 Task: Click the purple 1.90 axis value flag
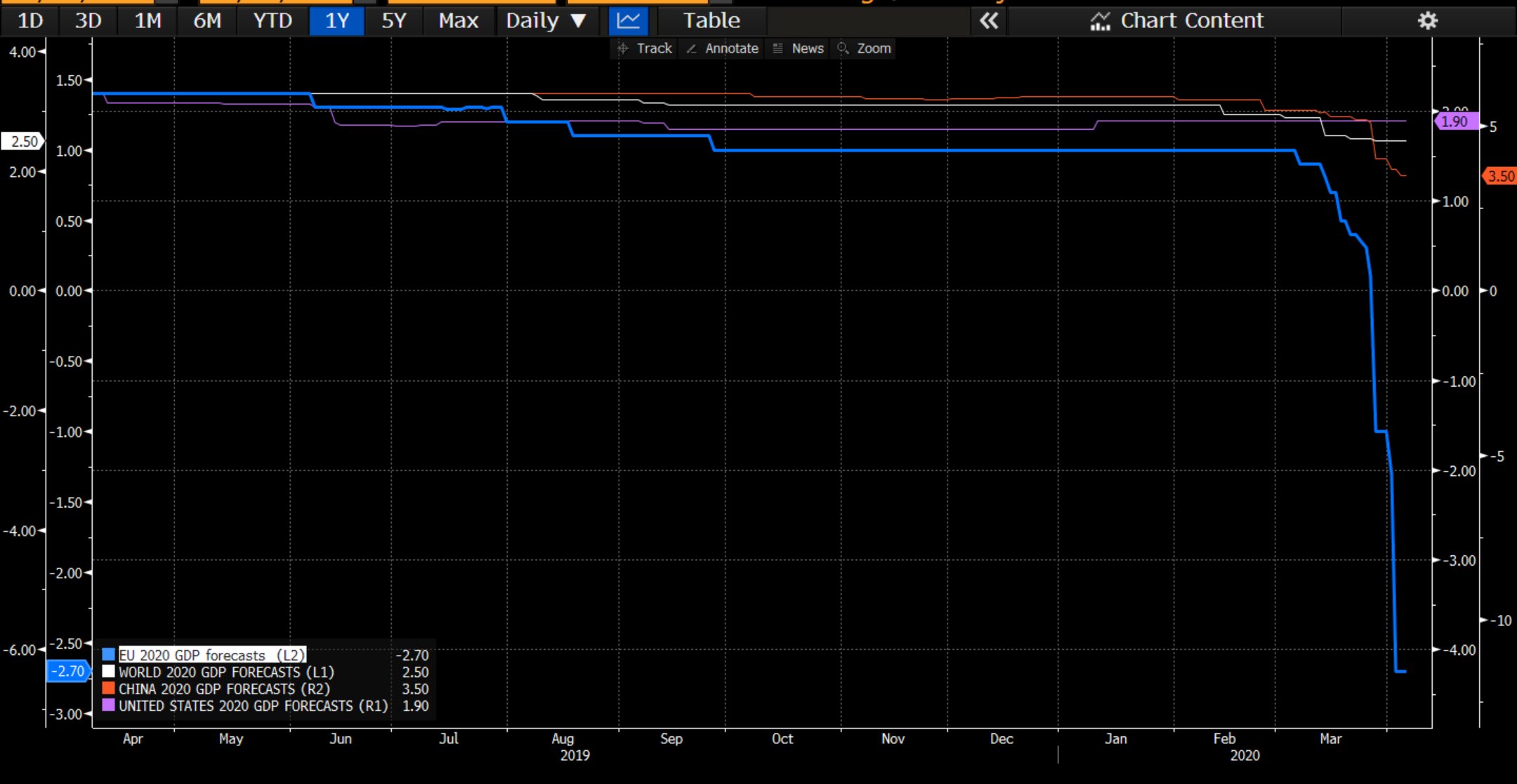pos(1456,121)
